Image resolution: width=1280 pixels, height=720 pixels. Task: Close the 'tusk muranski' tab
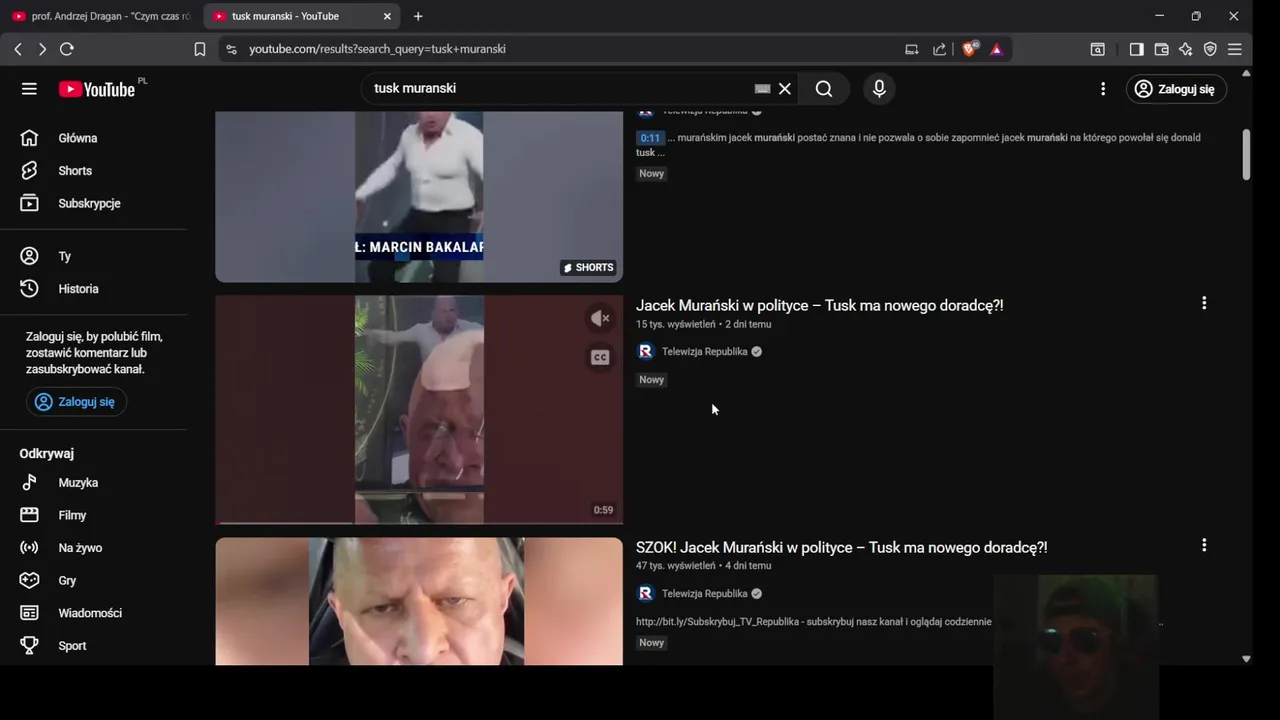[387, 16]
